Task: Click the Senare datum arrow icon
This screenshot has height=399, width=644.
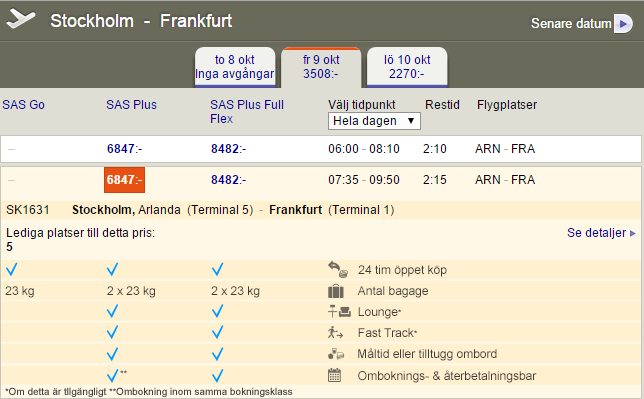Action: 623,23
